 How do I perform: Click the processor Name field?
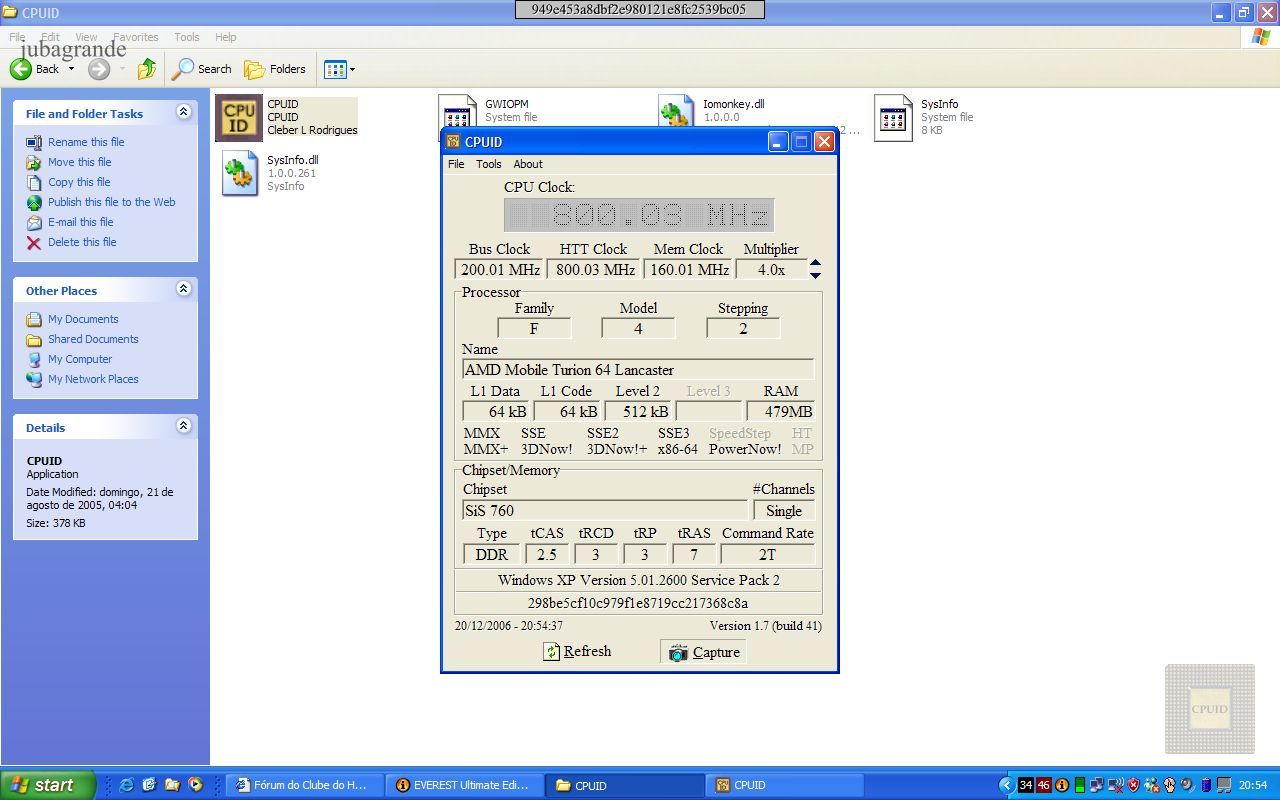pos(638,370)
